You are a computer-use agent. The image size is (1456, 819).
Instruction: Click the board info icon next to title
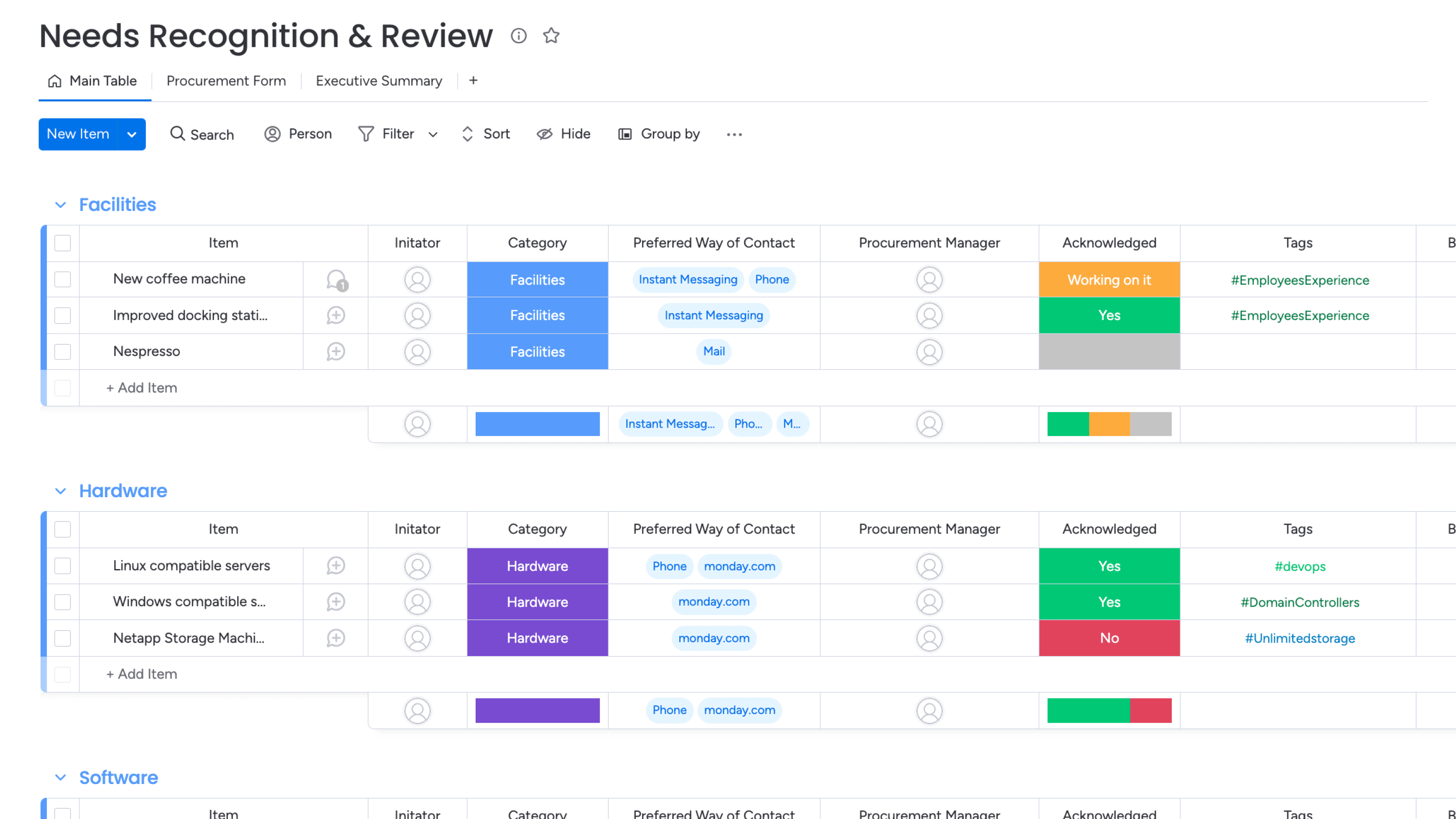[518, 35]
